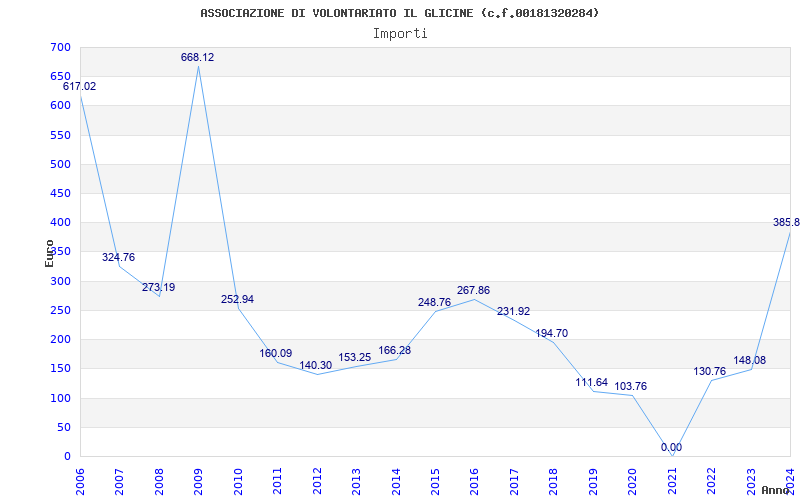The width and height of the screenshot is (800, 500).
Task: Click the 148.08 data label
Action: point(749,360)
